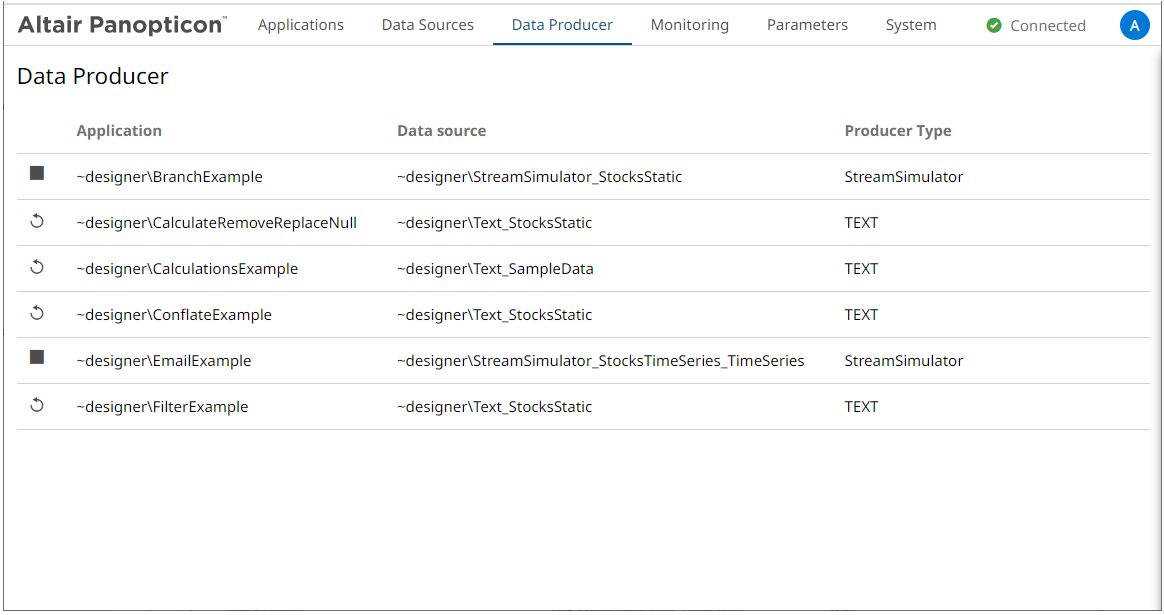This screenshot has width=1164, height=615.
Task: Open the user avatar menu
Action: coord(1134,26)
